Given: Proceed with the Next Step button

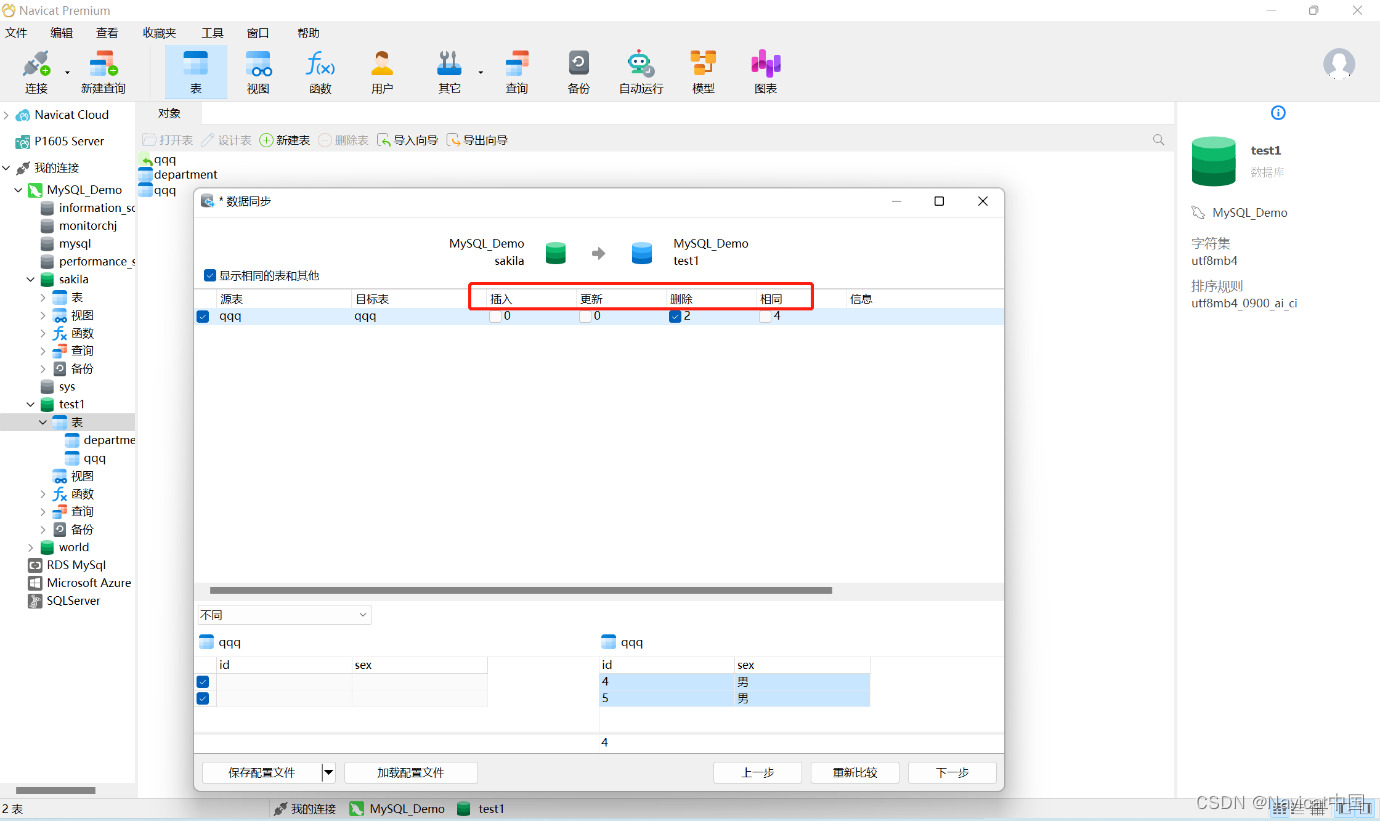Looking at the screenshot, I should [952, 773].
